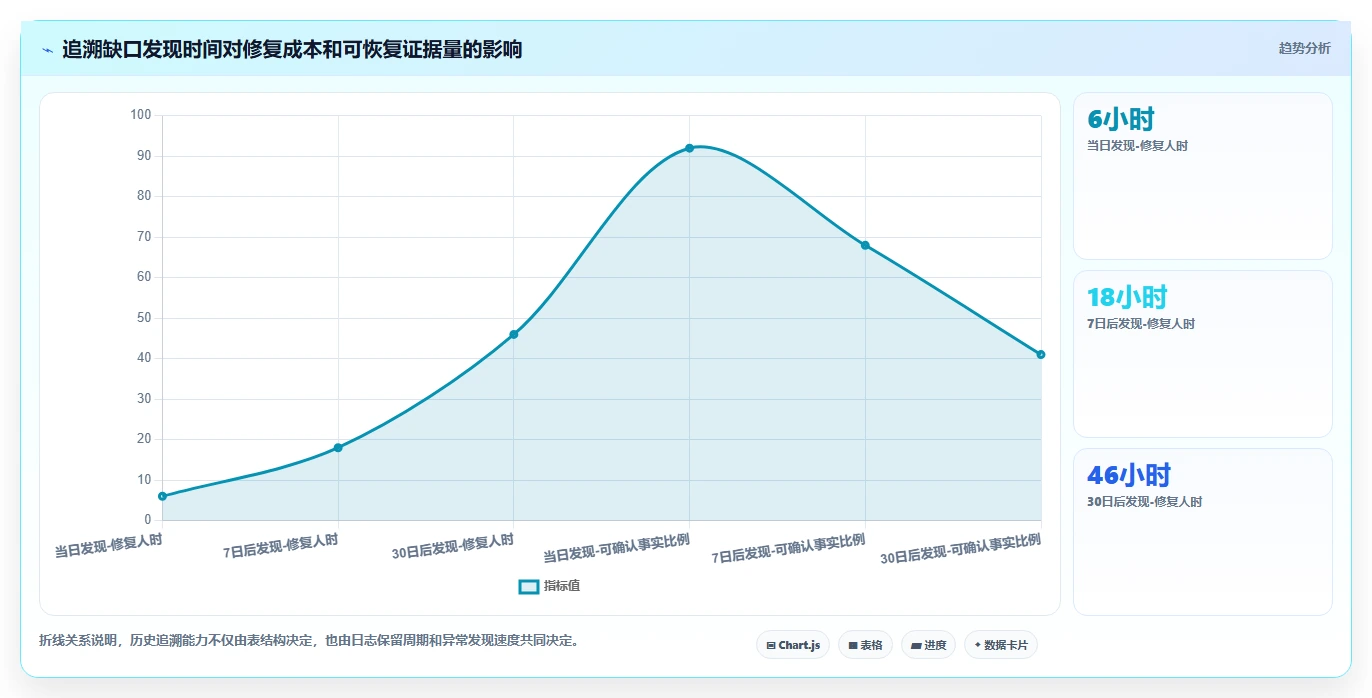Select the Chart.js tag
Viewport: 1372px width, 698px height.
[x=793, y=645]
